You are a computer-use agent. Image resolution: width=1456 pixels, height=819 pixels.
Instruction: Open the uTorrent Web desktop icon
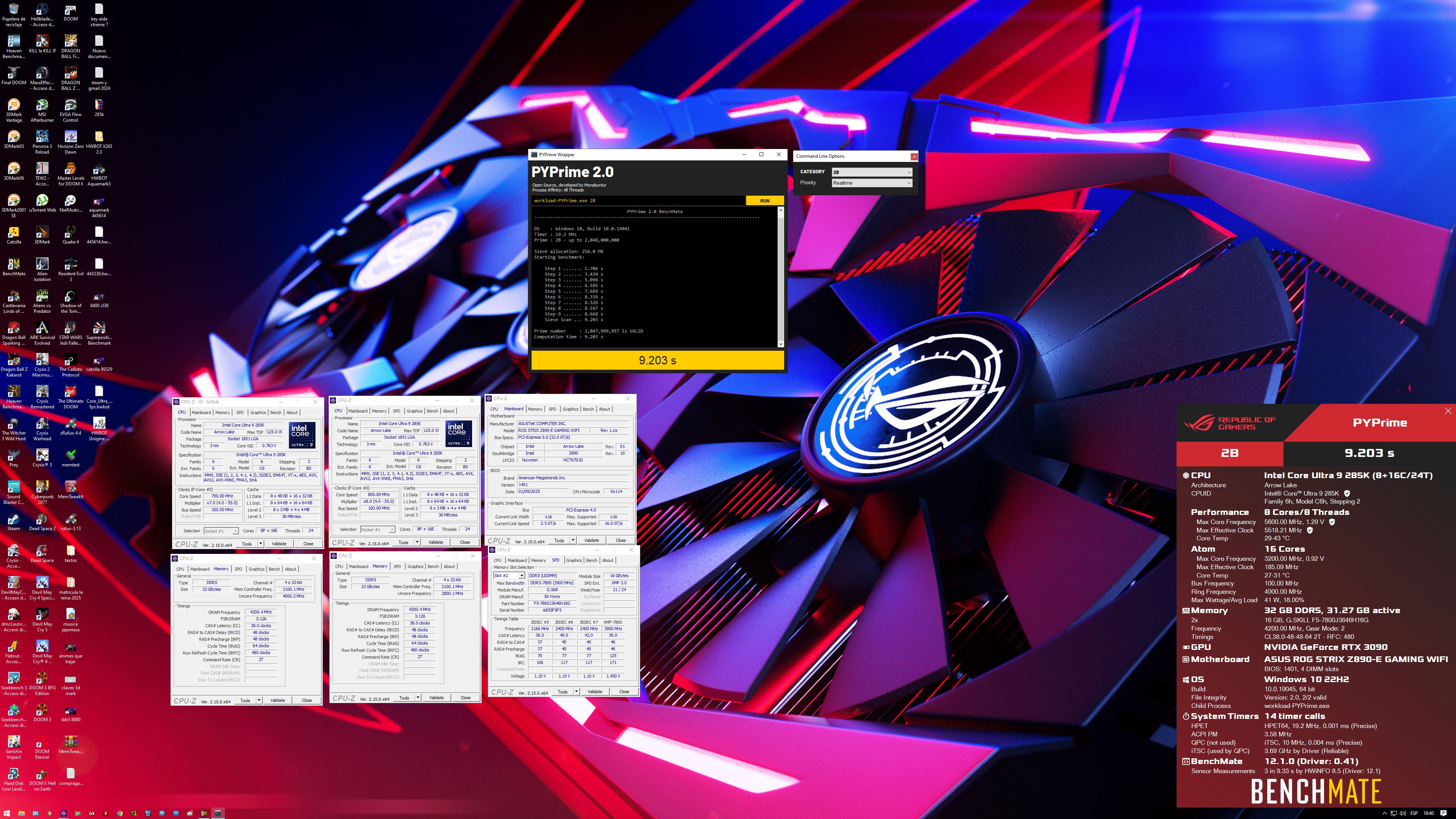(x=42, y=203)
